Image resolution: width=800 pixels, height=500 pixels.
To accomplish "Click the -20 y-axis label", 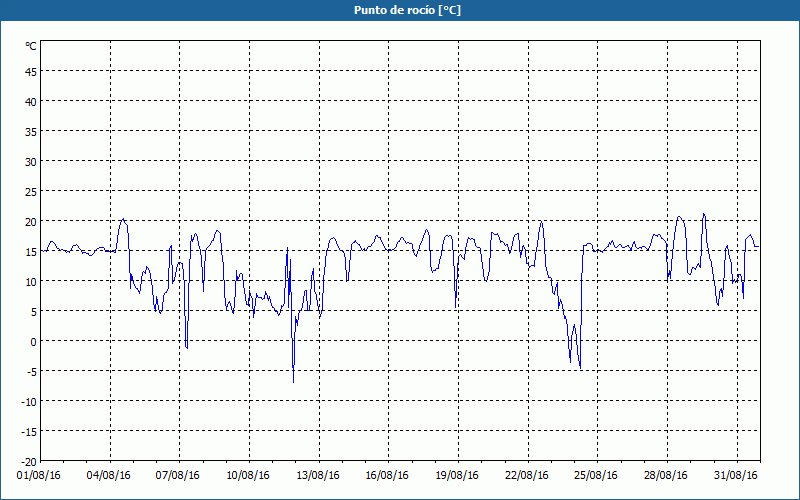I will pyautogui.click(x=29, y=462).
